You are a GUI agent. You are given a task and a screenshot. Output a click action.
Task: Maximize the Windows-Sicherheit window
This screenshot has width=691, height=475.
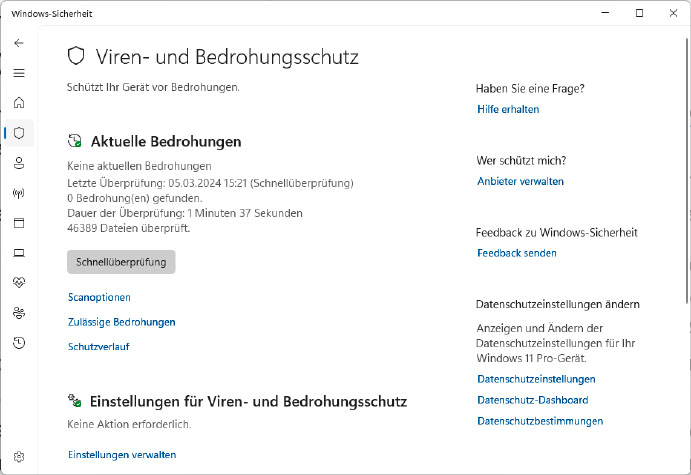pos(639,13)
